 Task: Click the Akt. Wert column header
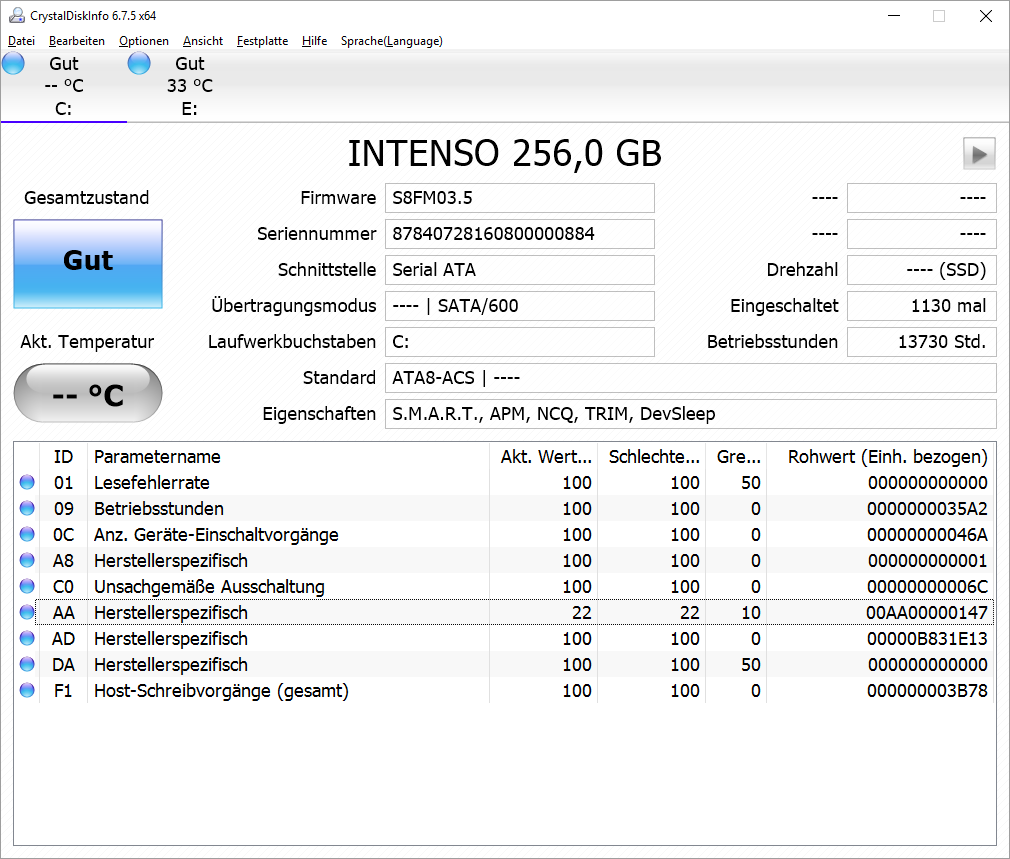544,457
